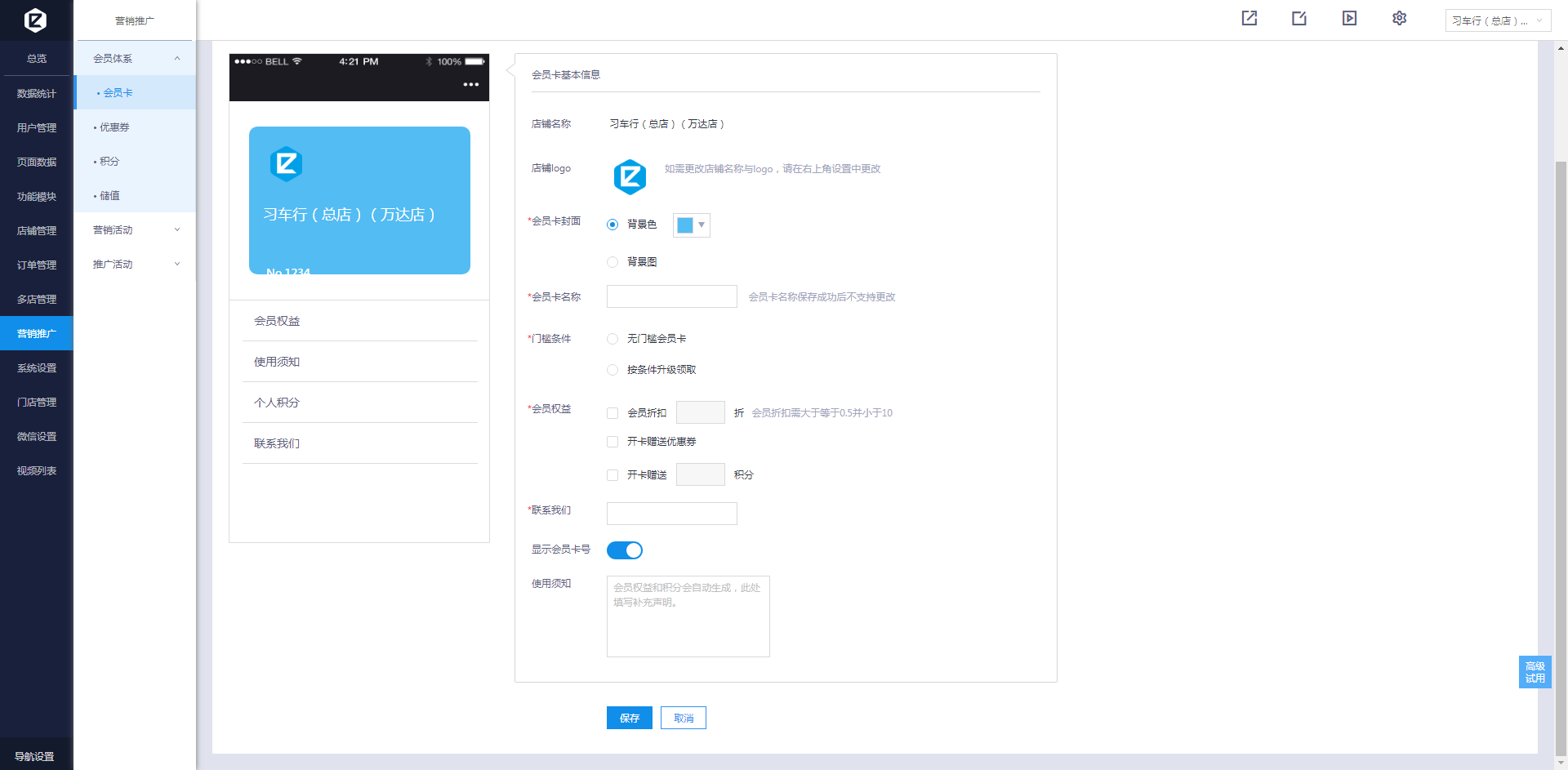
Task: Choose 无门槛会员卡 radio button
Action: pos(612,339)
